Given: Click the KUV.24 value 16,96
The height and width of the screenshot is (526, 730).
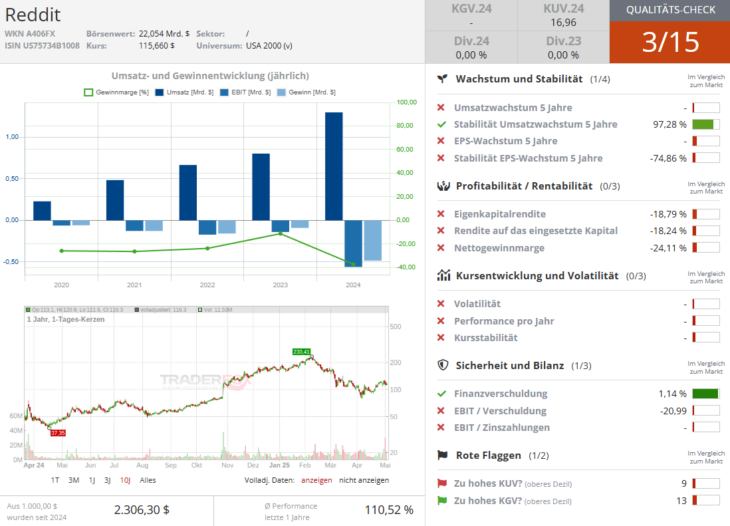Looking at the screenshot, I should [563, 22].
